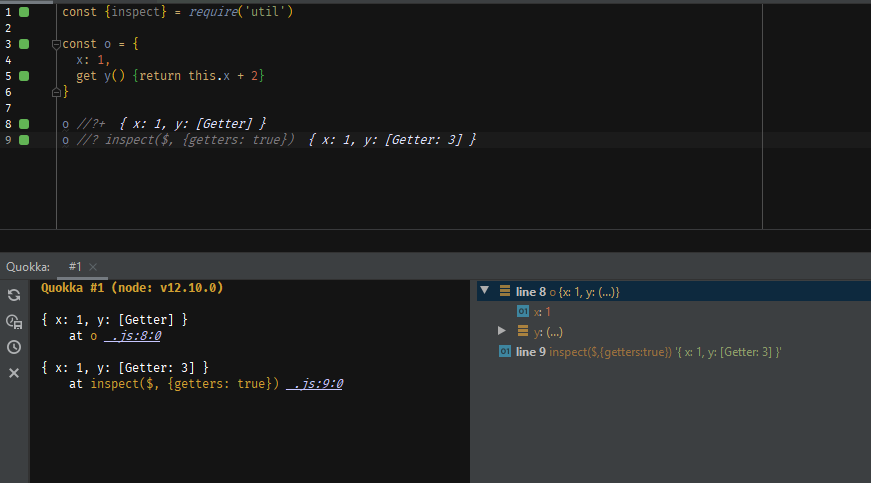Click the Quokka restart refresh icon
Screen dimensions: 871x483
(x=14, y=295)
